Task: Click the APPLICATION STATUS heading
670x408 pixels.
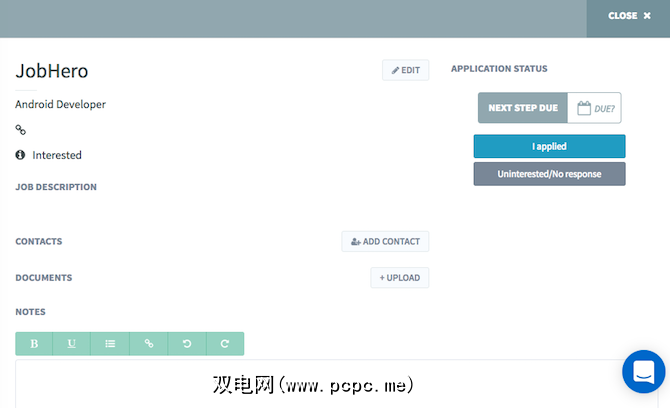Action: click(499, 69)
